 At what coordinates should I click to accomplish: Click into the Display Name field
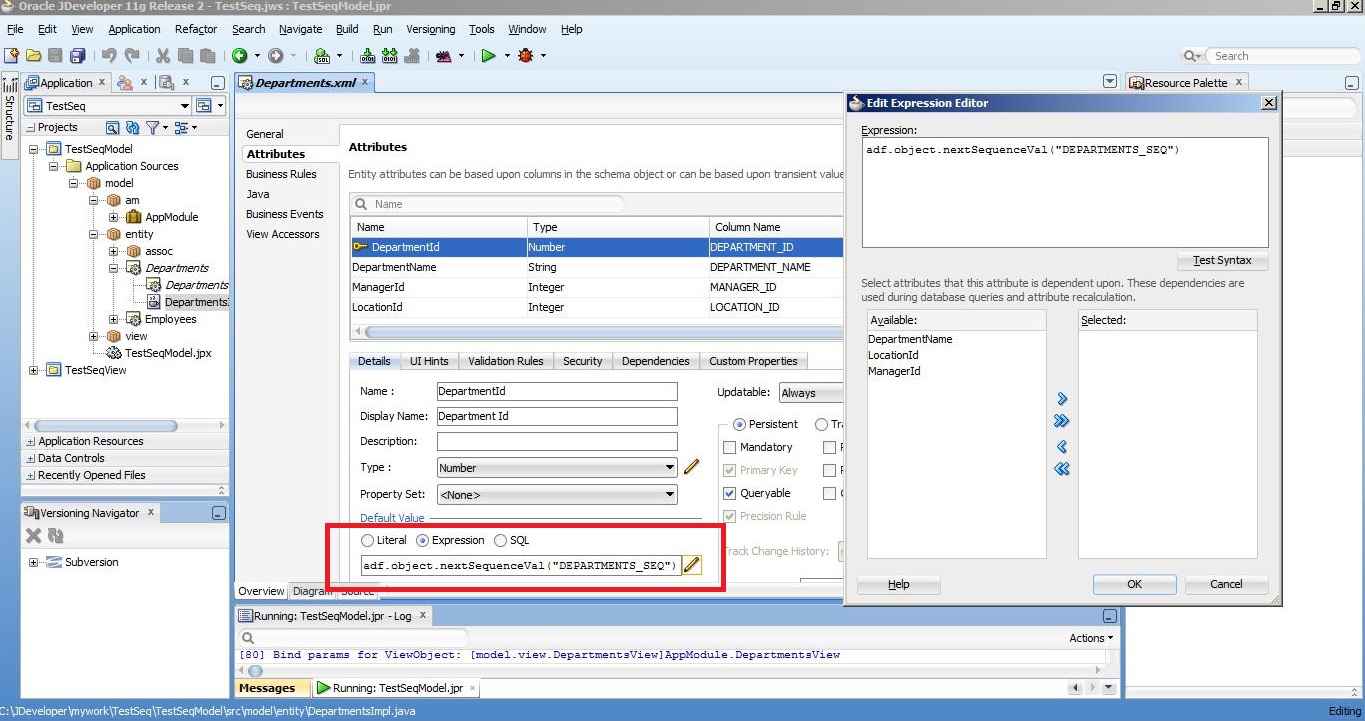point(557,416)
